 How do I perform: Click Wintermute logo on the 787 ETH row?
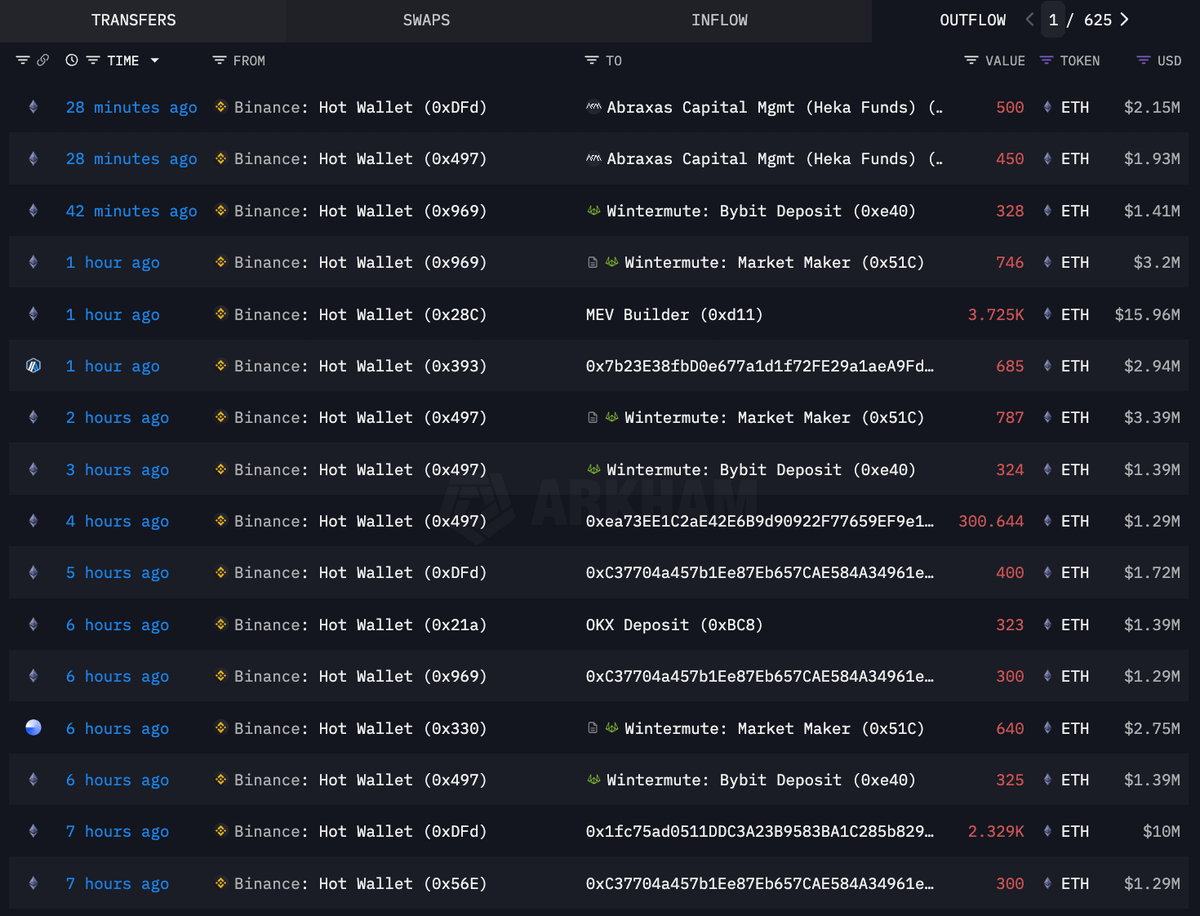611,418
